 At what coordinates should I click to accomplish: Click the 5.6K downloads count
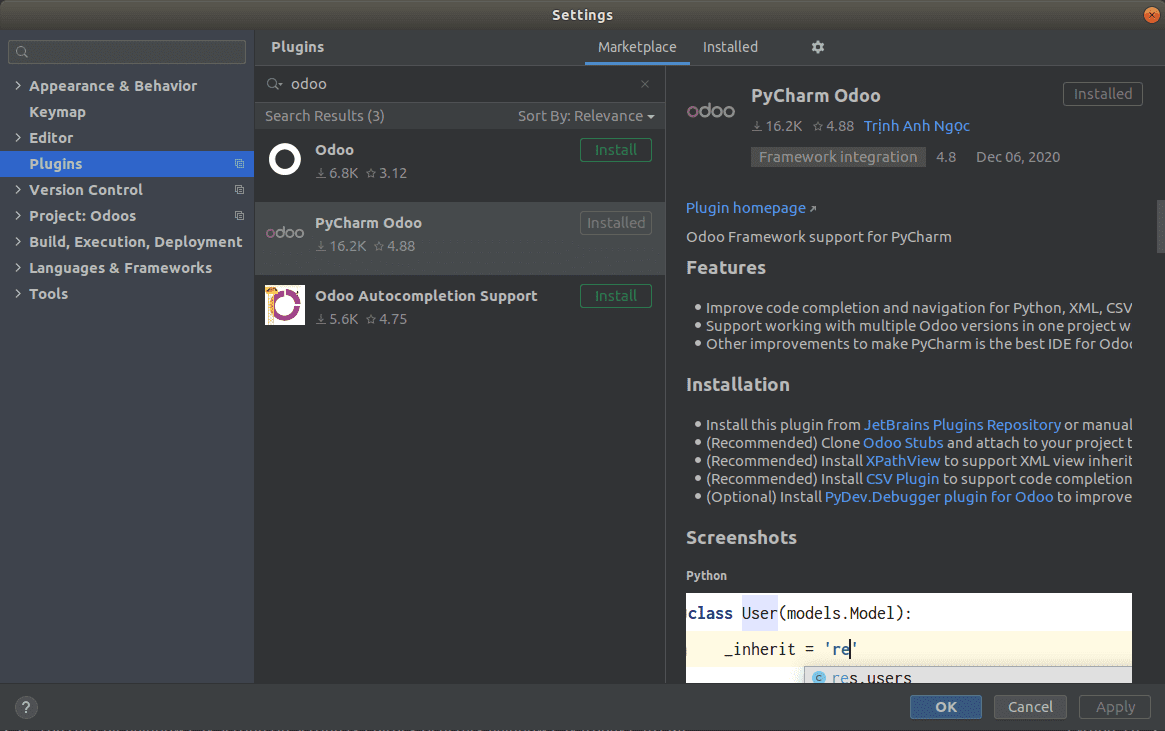(x=337, y=319)
